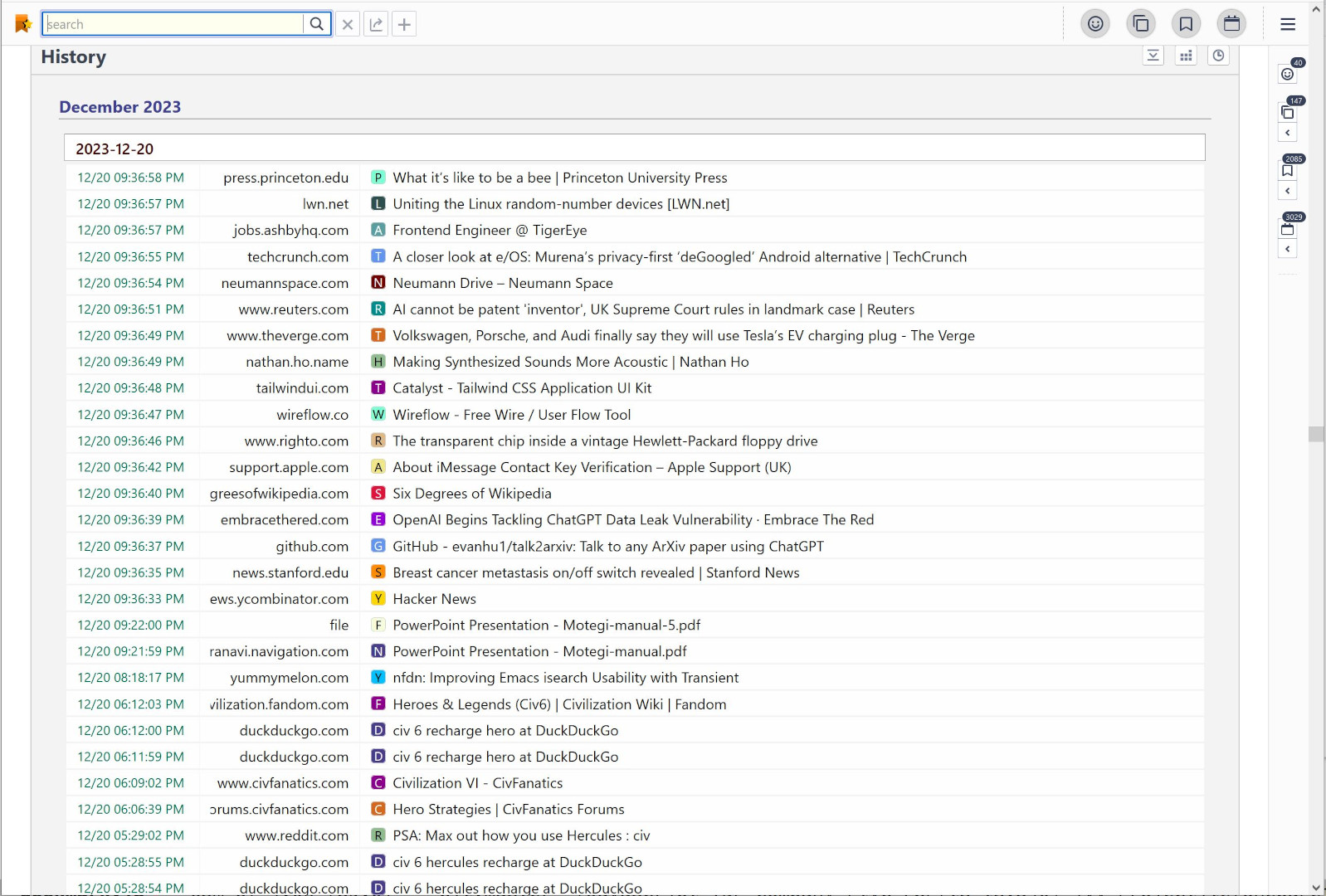Image resolution: width=1326 pixels, height=896 pixels.
Task: Open the TechCrunch e/OS article link
Action: click(x=680, y=257)
